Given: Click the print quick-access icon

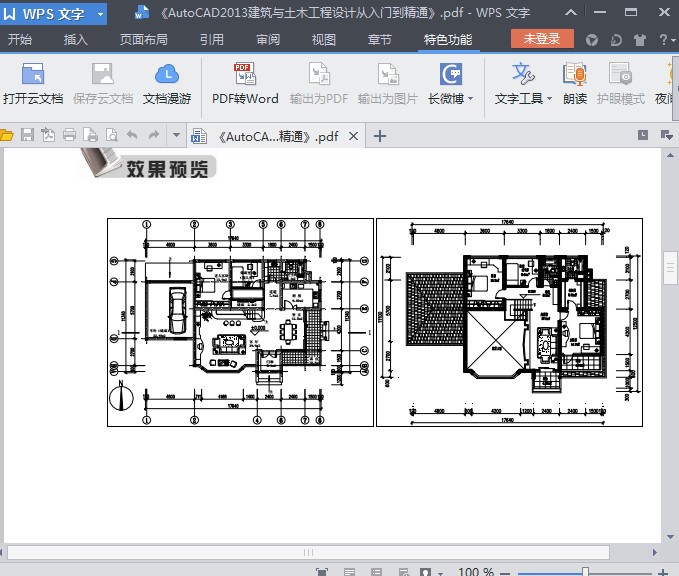Looking at the screenshot, I should (x=69, y=135).
